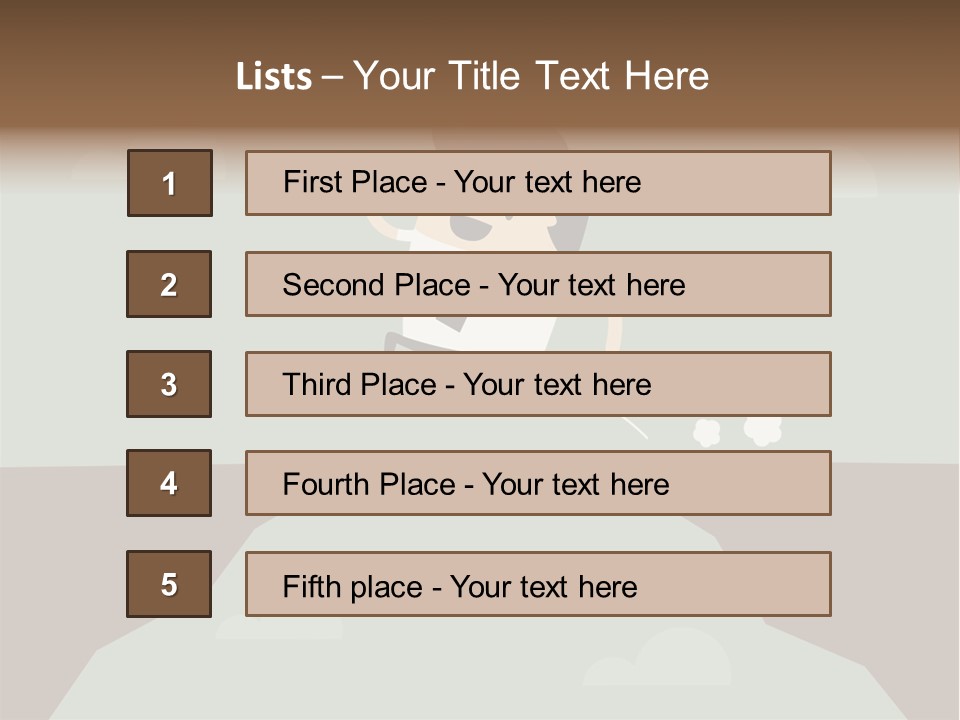Click the word Third in the list
This screenshot has height=720, width=960.
(316, 384)
